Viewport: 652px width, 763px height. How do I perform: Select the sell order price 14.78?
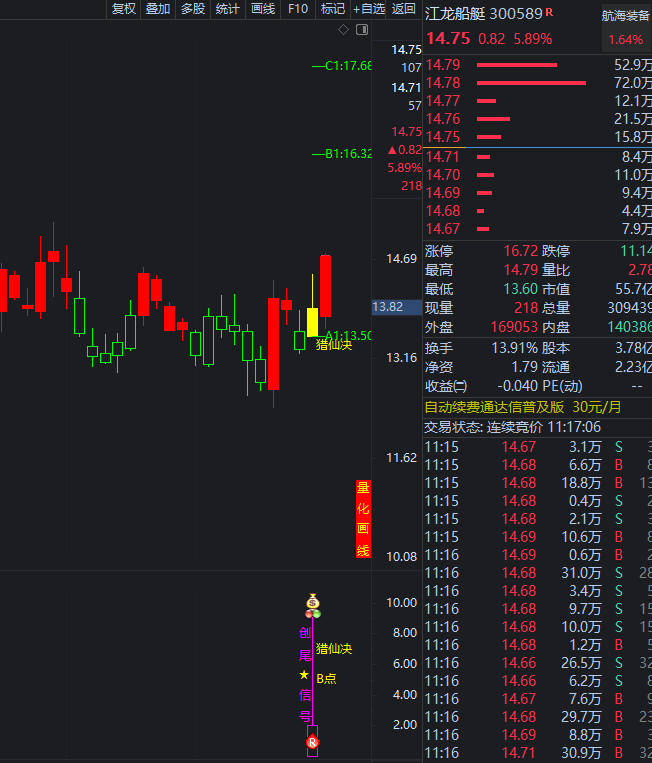443,83
